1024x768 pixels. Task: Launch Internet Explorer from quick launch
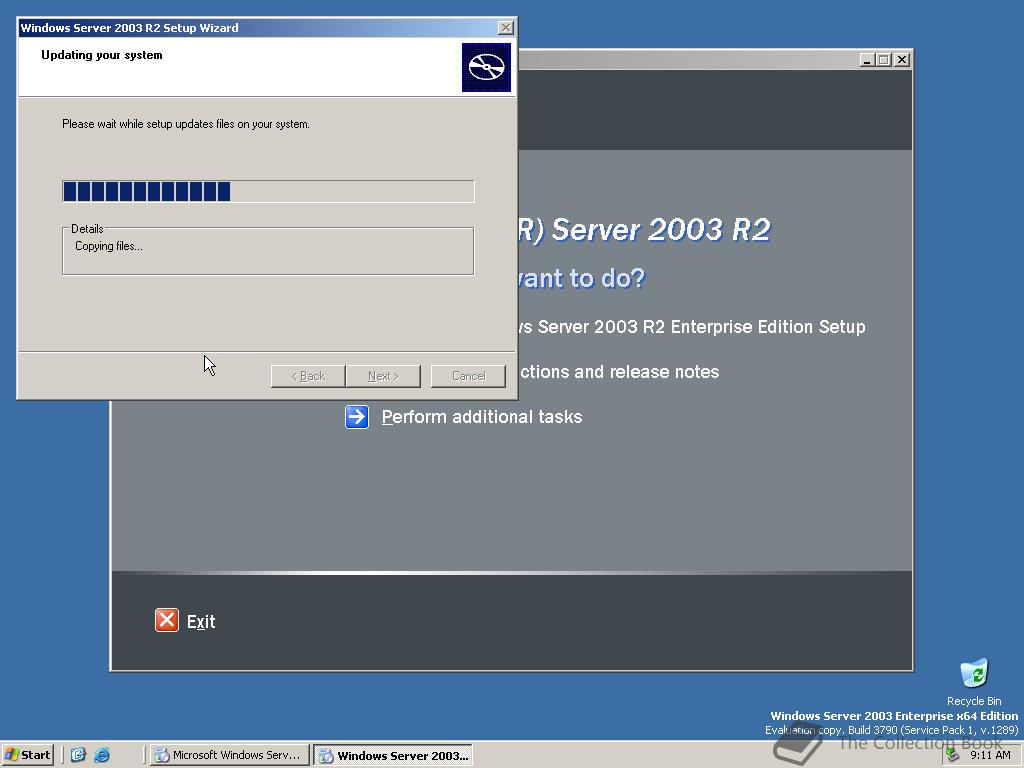[102, 755]
